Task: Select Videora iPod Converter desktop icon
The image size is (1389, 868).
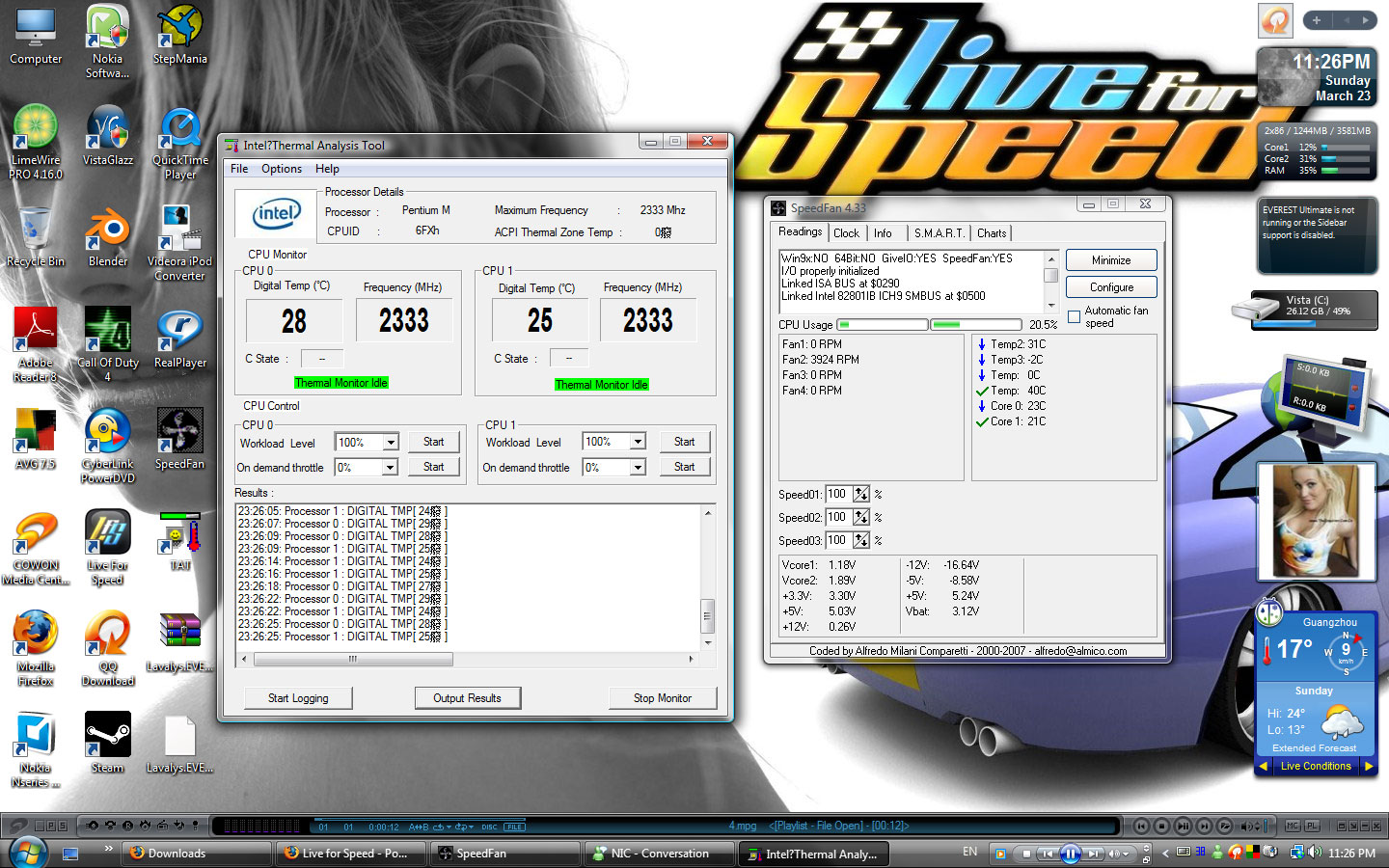Action: [x=179, y=243]
